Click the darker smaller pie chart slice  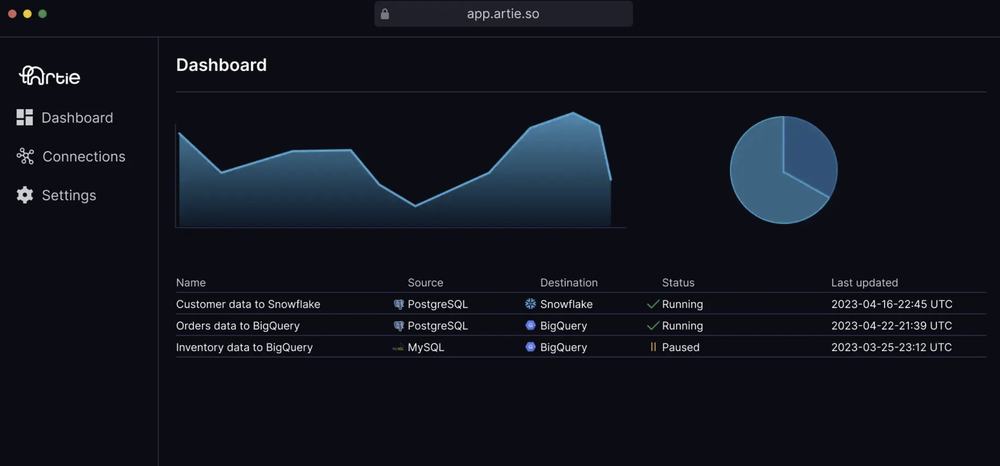(x=809, y=153)
